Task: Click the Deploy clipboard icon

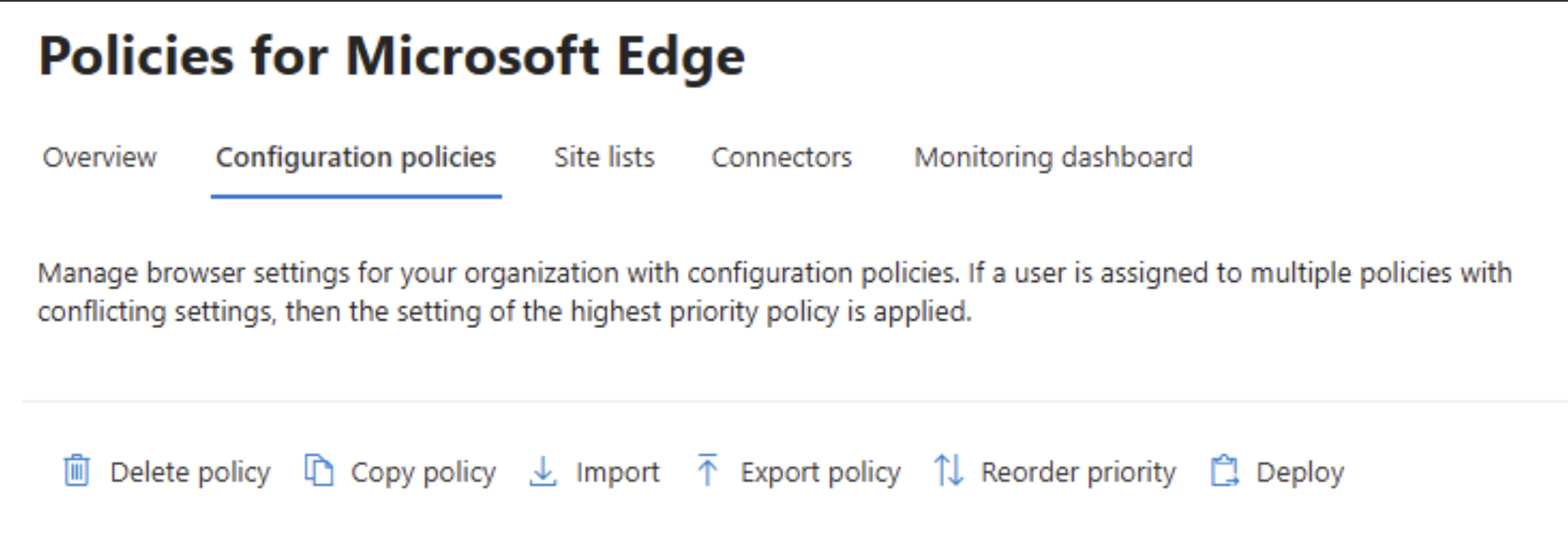Action: point(1224,471)
